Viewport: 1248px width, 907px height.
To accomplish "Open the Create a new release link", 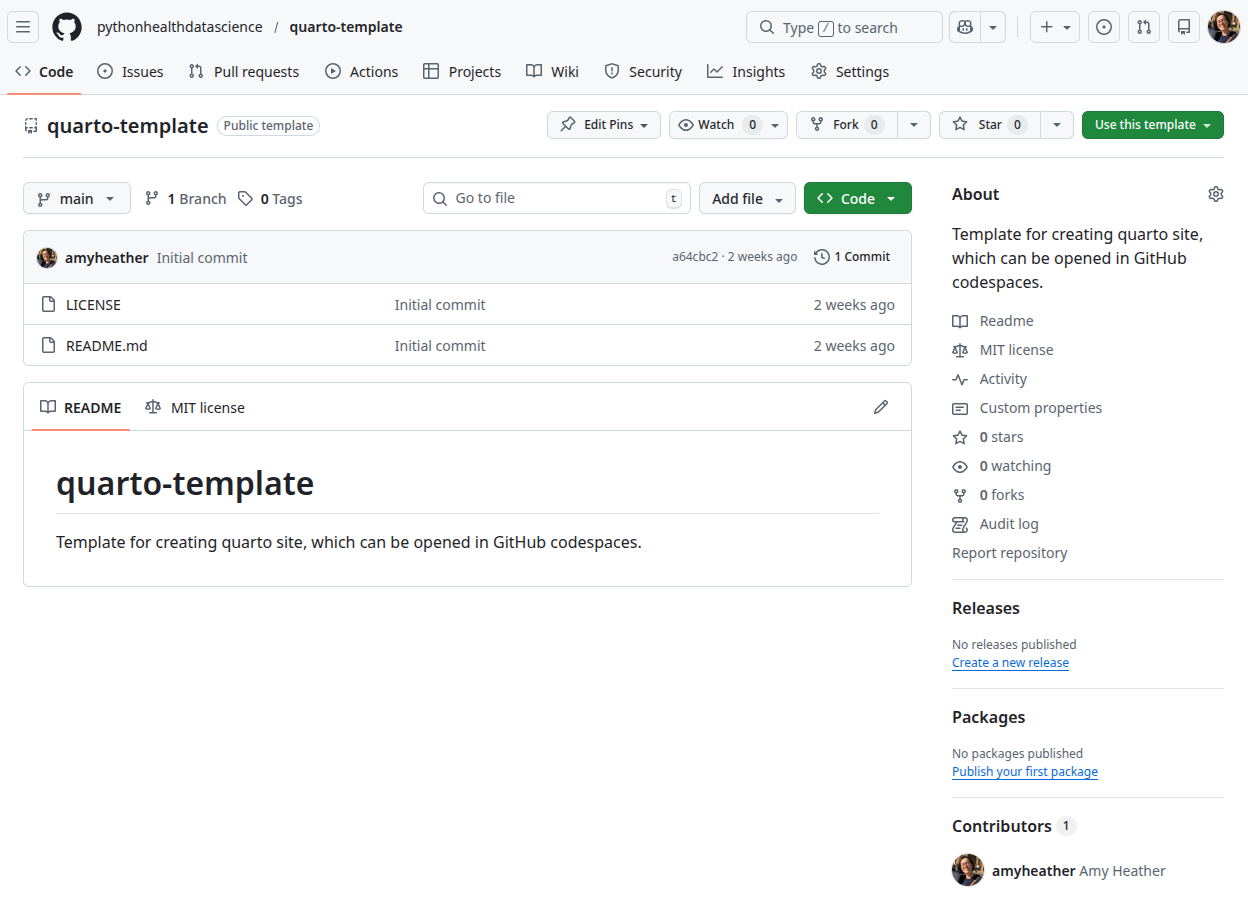I will [1010, 662].
